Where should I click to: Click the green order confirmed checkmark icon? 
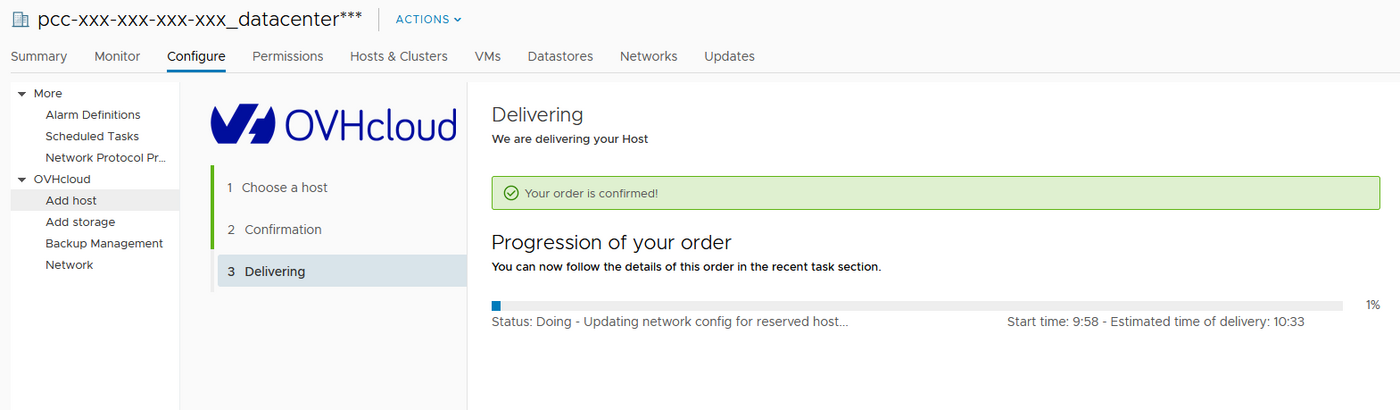click(x=511, y=193)
